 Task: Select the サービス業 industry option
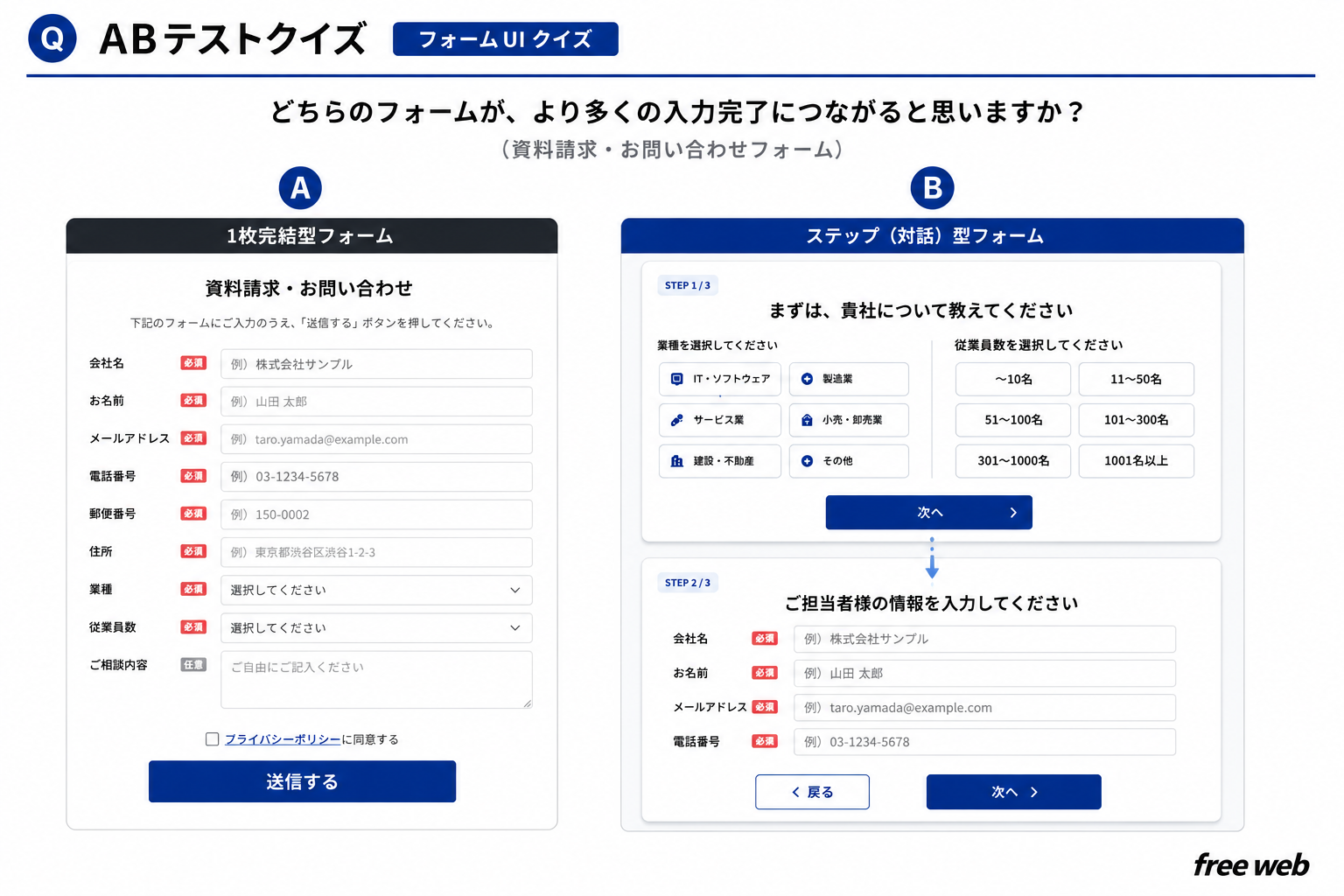point(719,420)
